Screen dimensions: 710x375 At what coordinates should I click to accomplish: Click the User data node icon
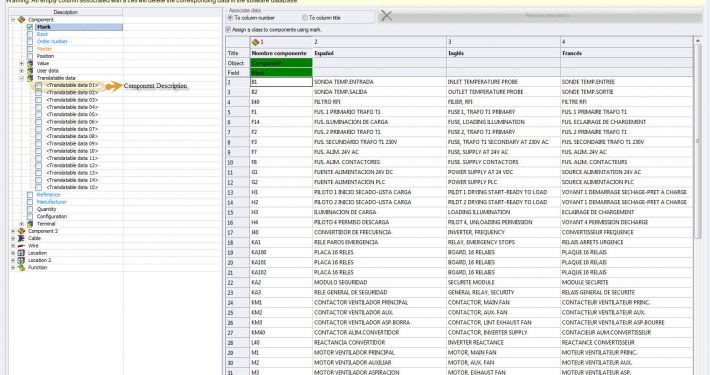(x=30, y=71)
